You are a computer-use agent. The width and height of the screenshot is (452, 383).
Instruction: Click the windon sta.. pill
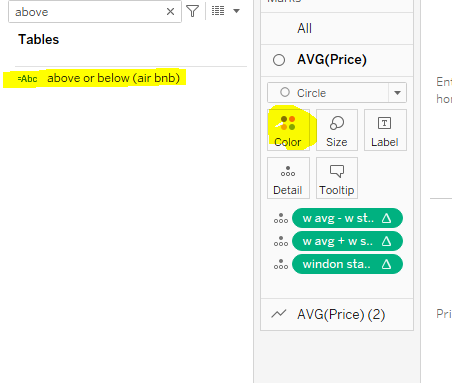[x=347, y=264]
